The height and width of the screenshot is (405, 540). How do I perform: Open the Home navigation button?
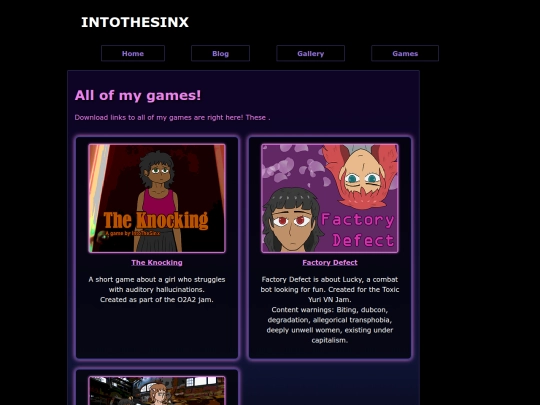(x=133, y=53)
